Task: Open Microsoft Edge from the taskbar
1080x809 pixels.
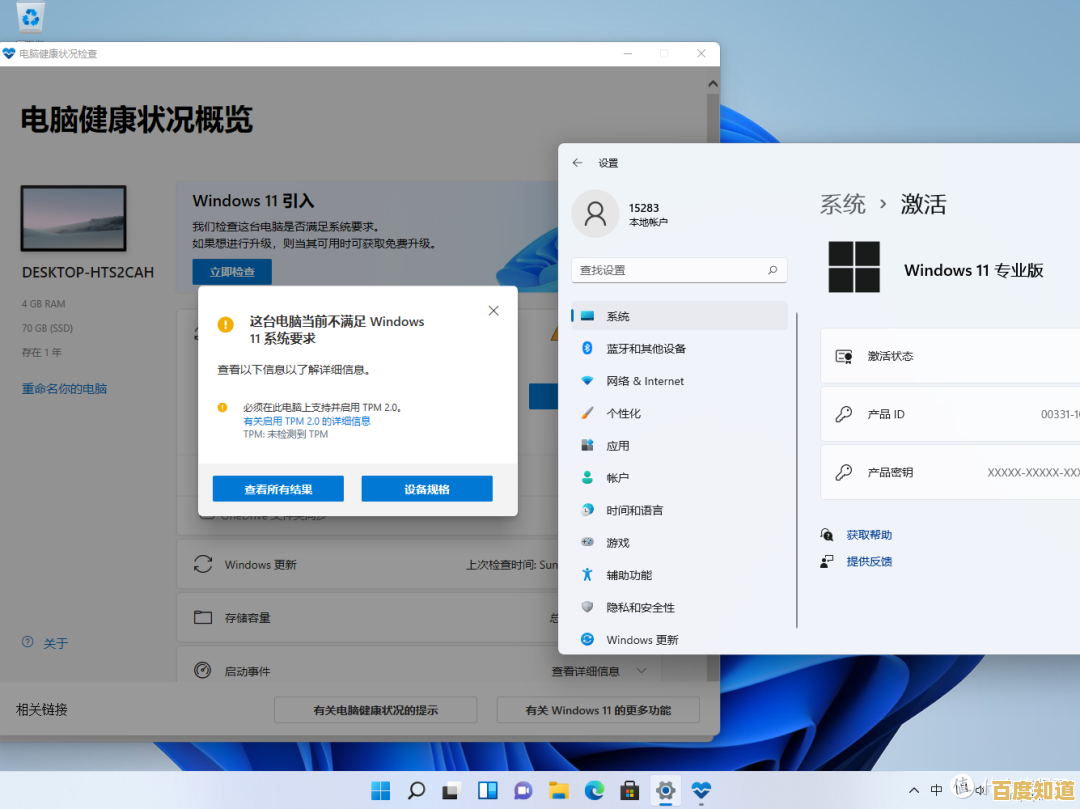Action: [x=594, y=789]
